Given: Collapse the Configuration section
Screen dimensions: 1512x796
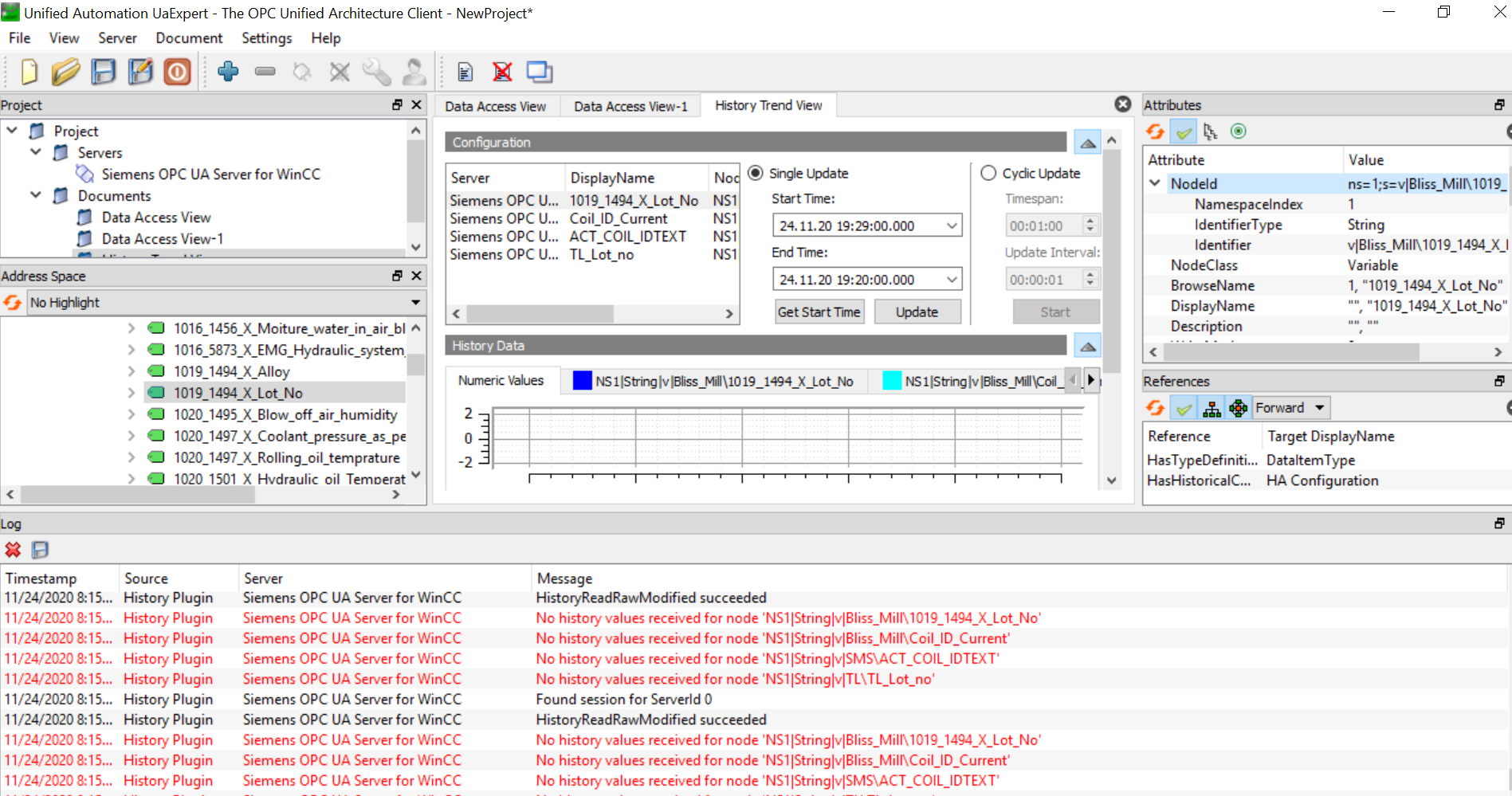Looking at the screenshot, I should point(1088,143).
